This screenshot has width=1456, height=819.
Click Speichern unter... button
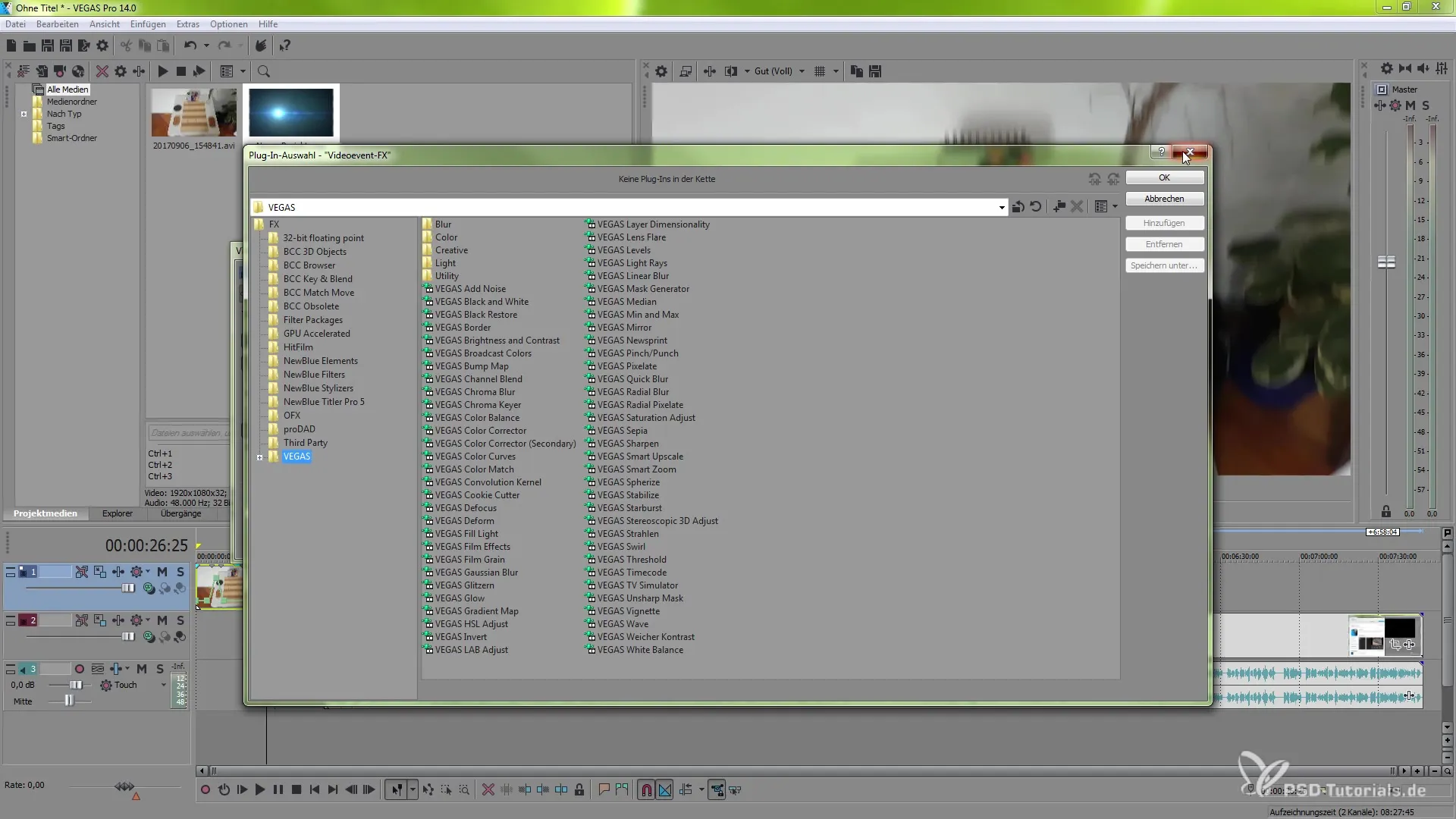tap(1165, 265)
